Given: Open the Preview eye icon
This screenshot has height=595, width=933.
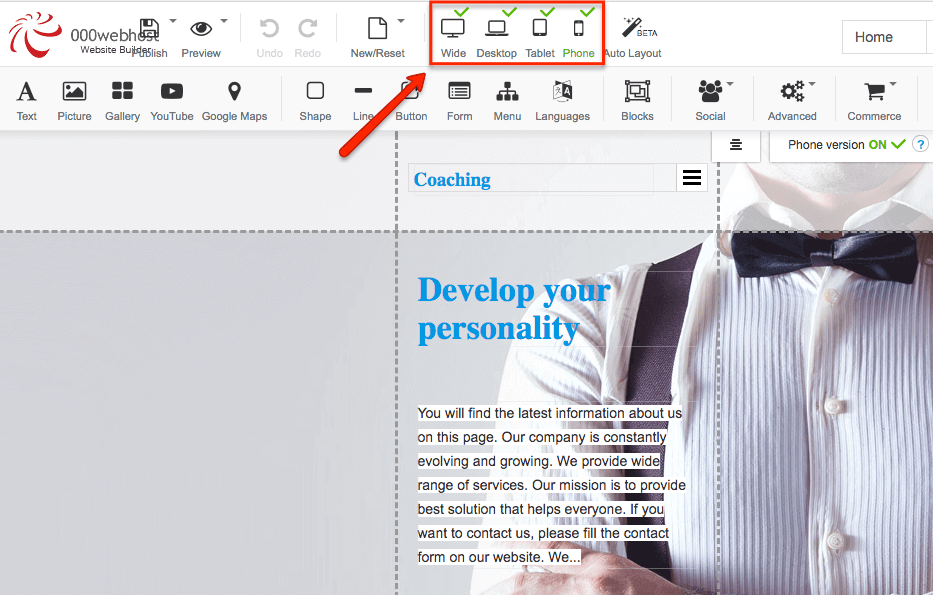Looking at the screenshot, I should [x=201, y=28].
